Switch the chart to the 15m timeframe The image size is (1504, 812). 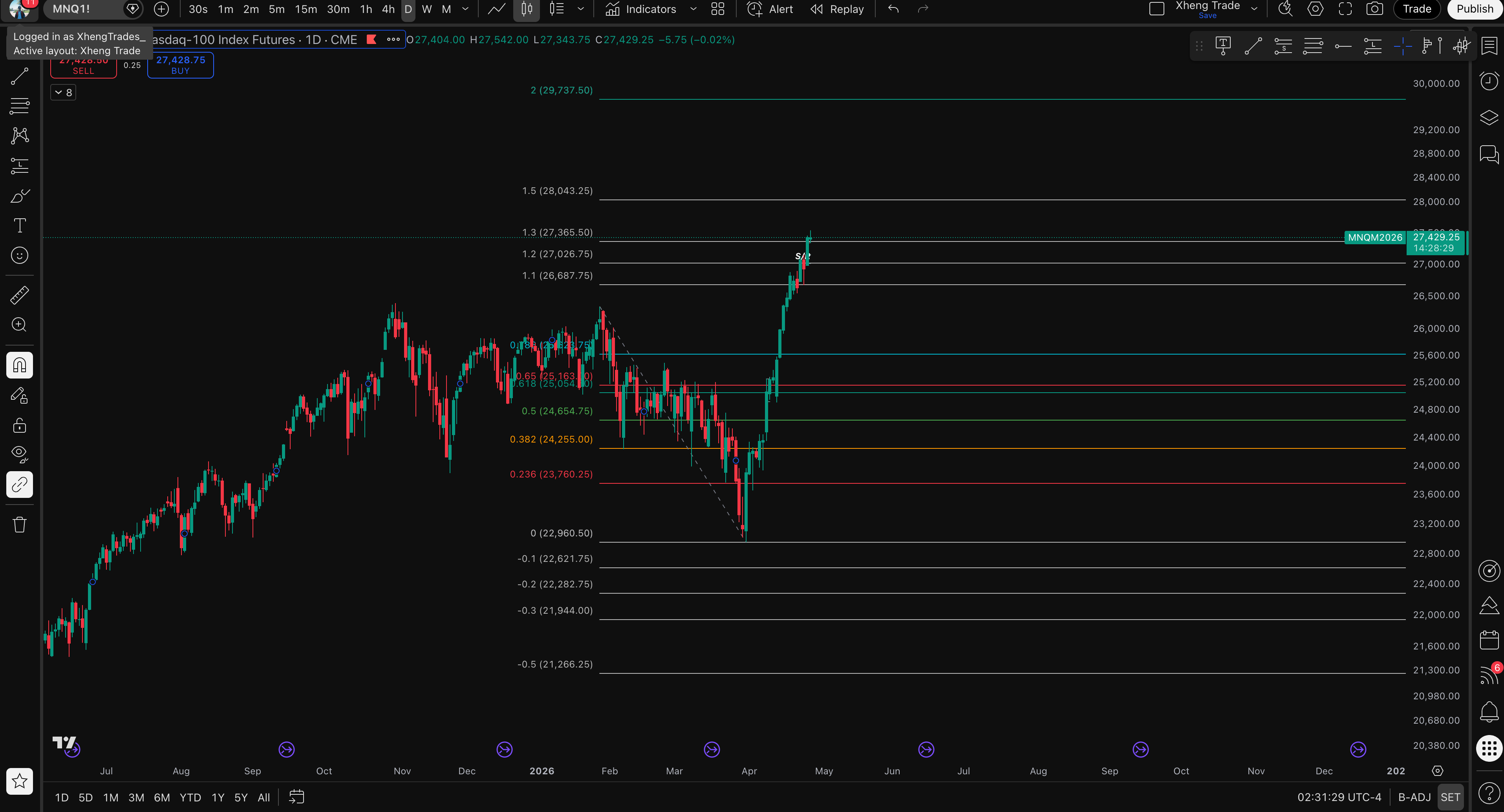(x=306, y=9)
